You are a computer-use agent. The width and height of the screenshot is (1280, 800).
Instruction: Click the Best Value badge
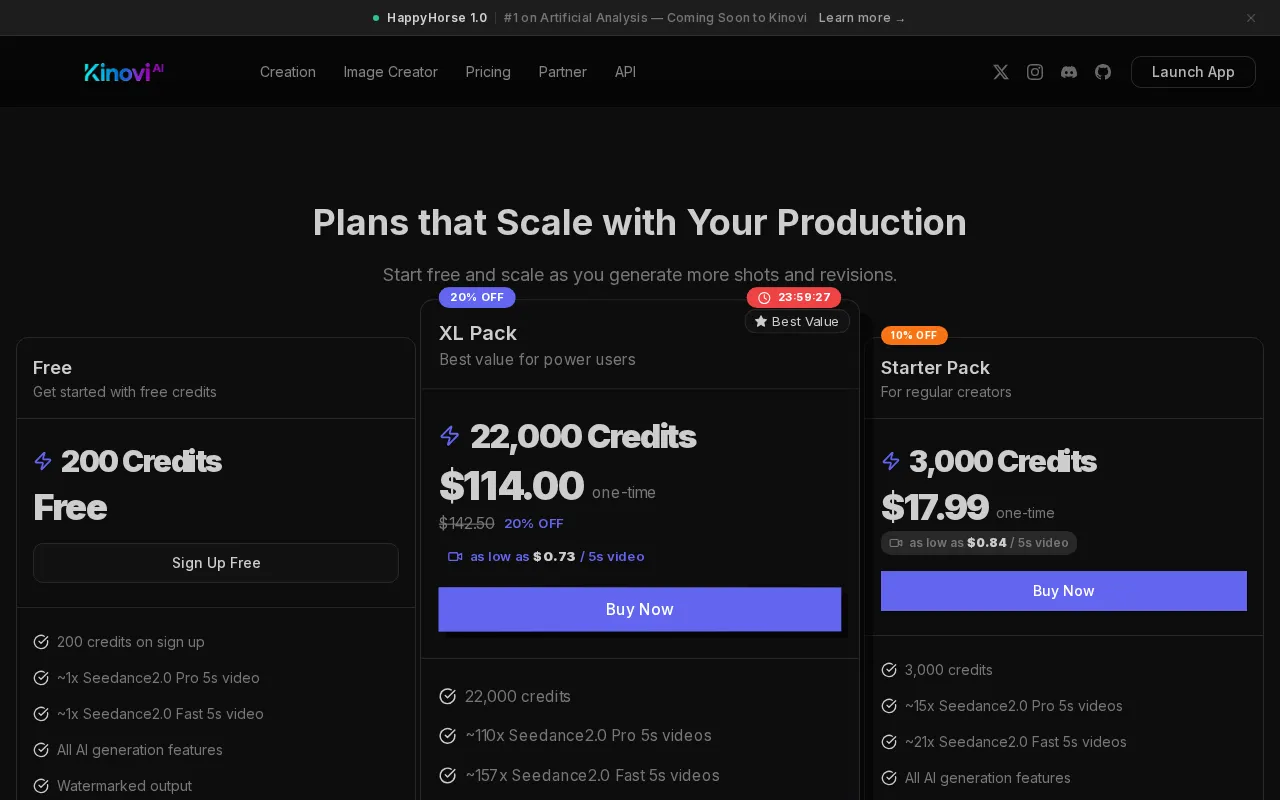tap(797, 321)
